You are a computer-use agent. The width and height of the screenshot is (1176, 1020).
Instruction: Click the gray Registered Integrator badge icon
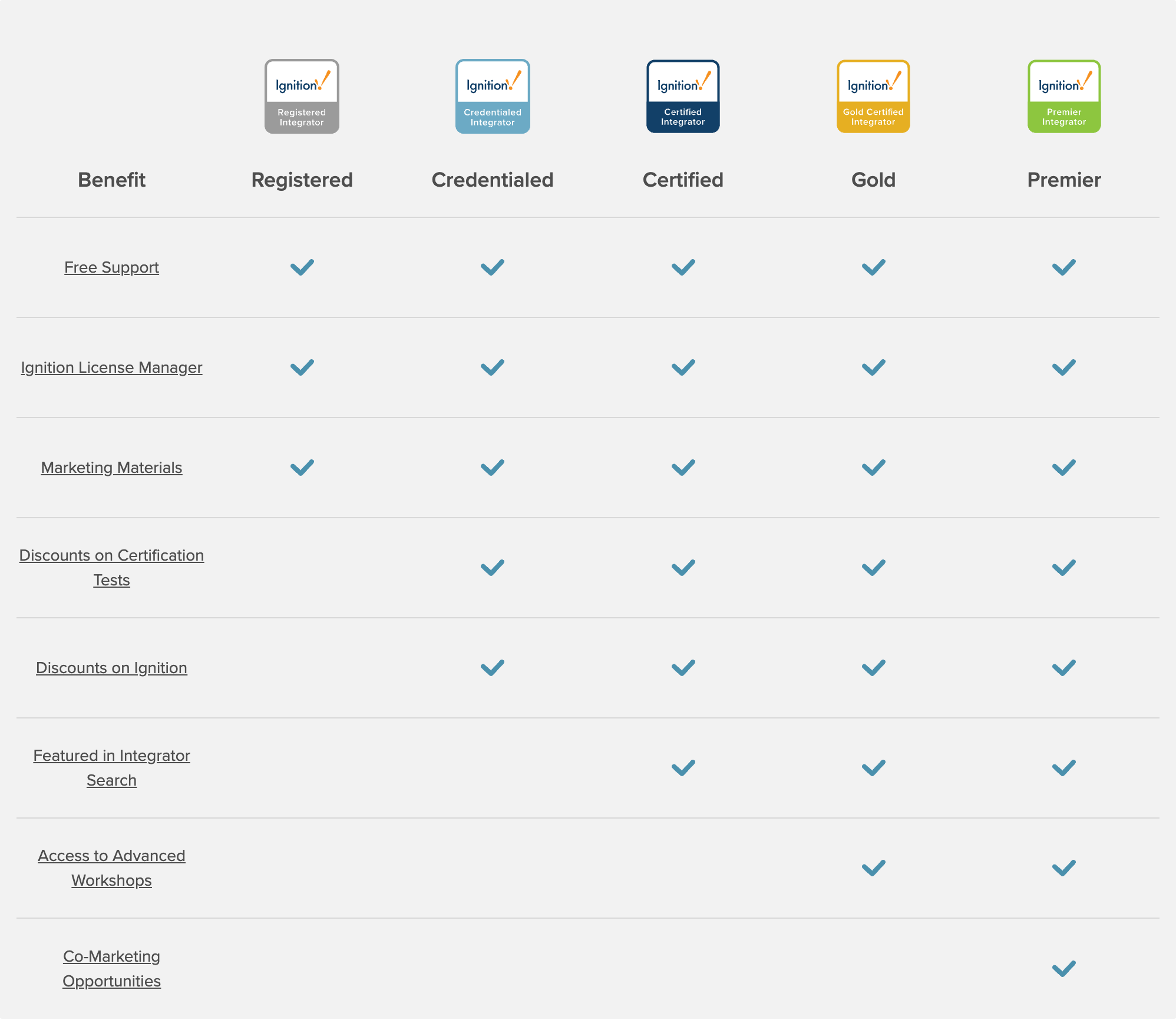pyautogui.click(x=302, y=96)
